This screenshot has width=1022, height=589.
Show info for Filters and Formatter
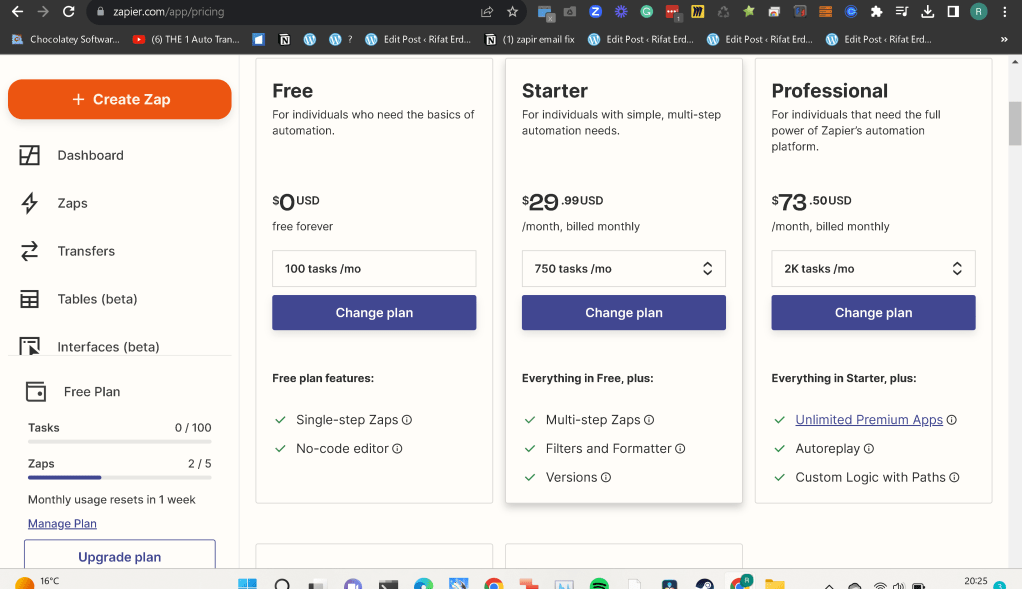(x=680, y=449)
